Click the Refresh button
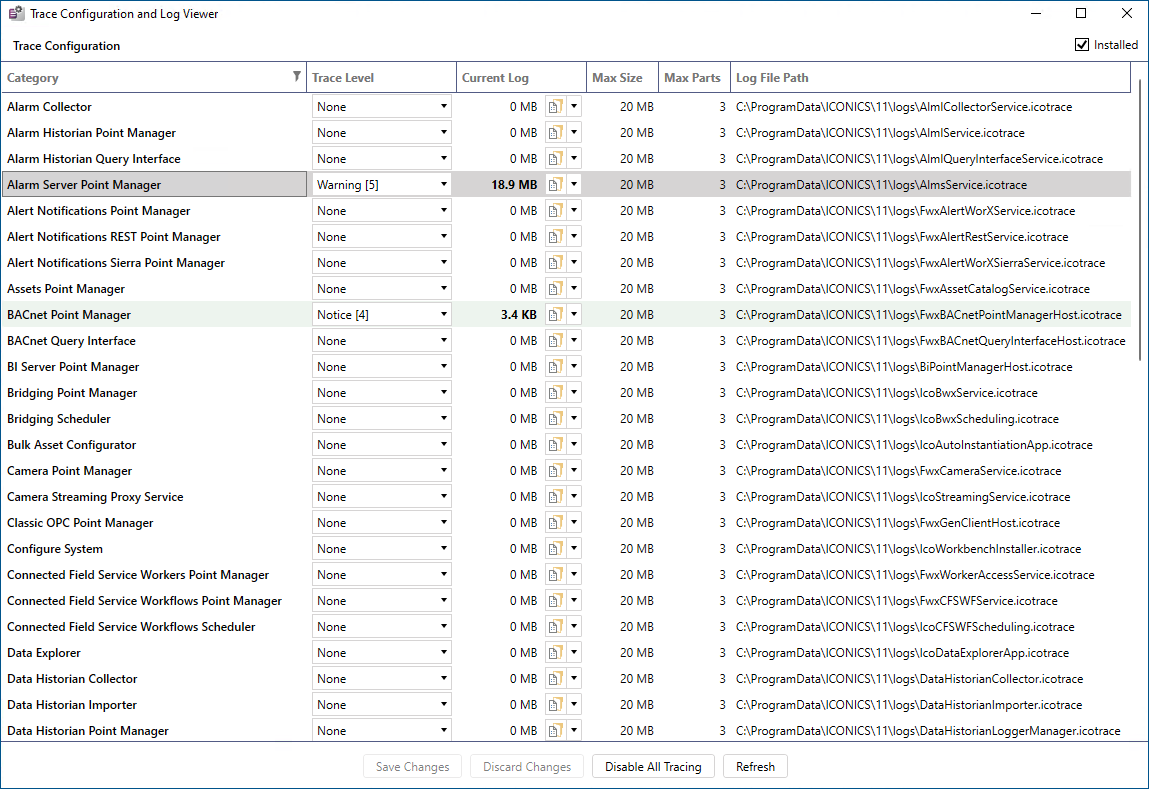Image resolution: width=1149 pixels, height=789 pixels. click(x=755, y=766)
